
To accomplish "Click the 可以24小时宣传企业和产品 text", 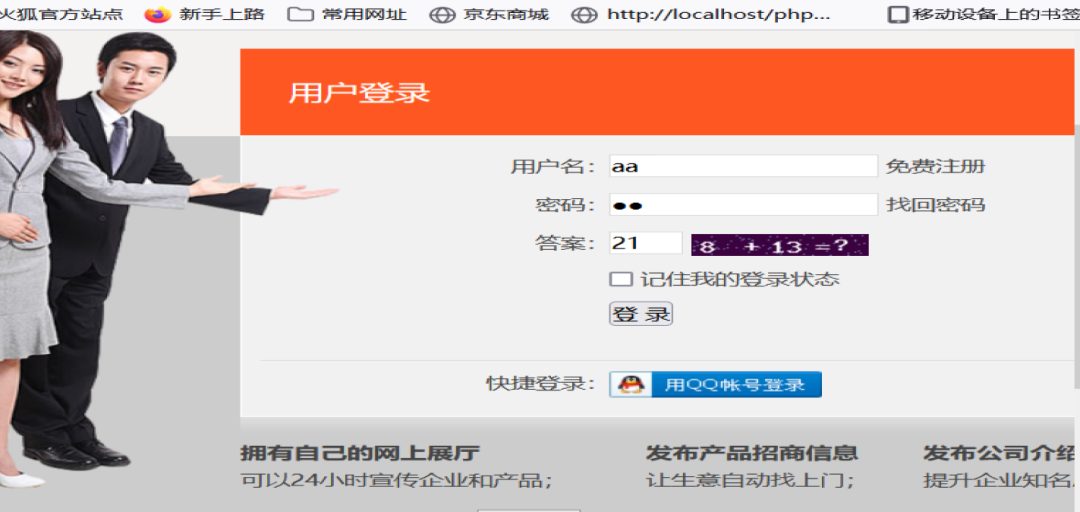I will (396, 480).
